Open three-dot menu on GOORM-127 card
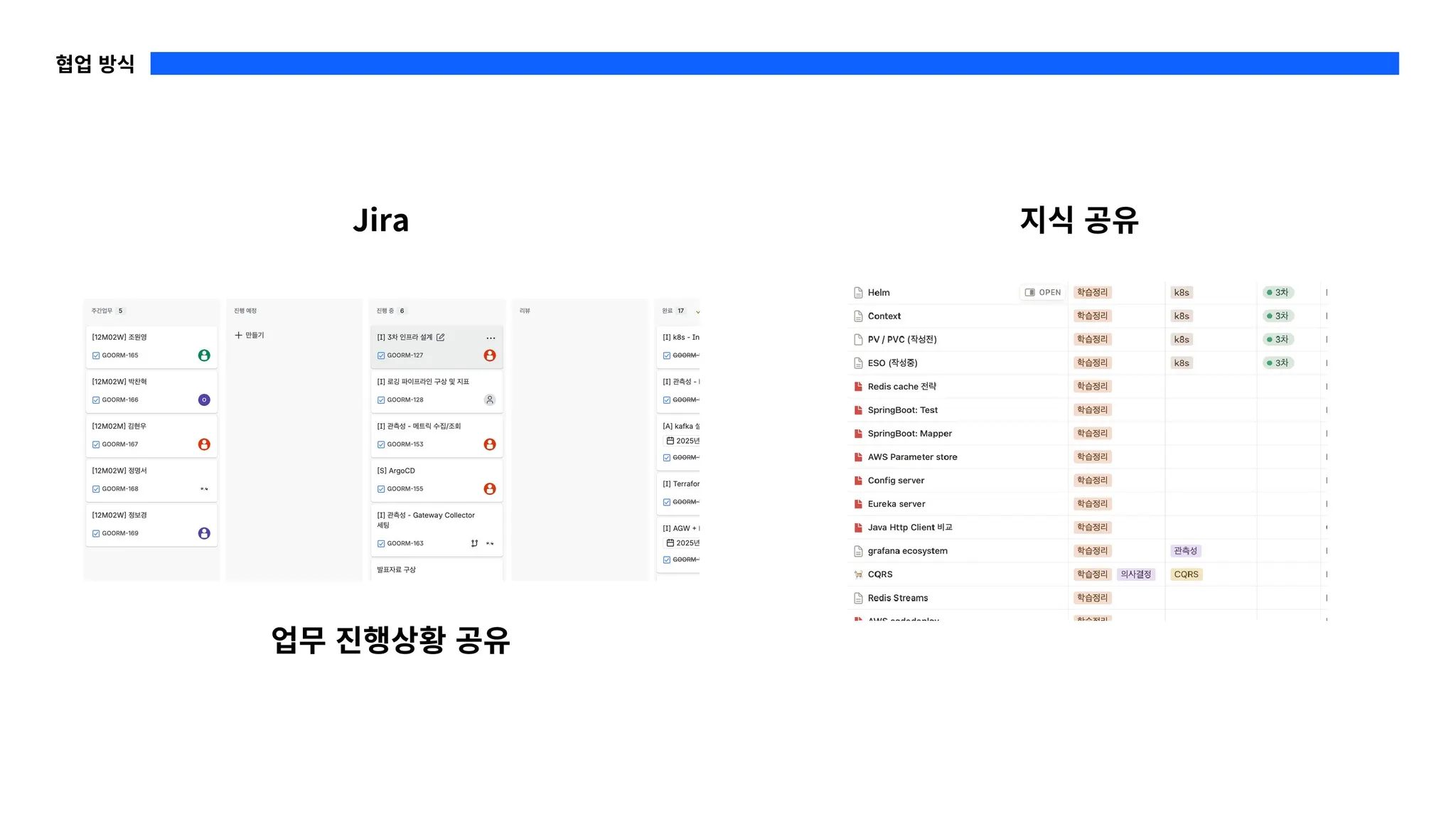 coord(491,338)
